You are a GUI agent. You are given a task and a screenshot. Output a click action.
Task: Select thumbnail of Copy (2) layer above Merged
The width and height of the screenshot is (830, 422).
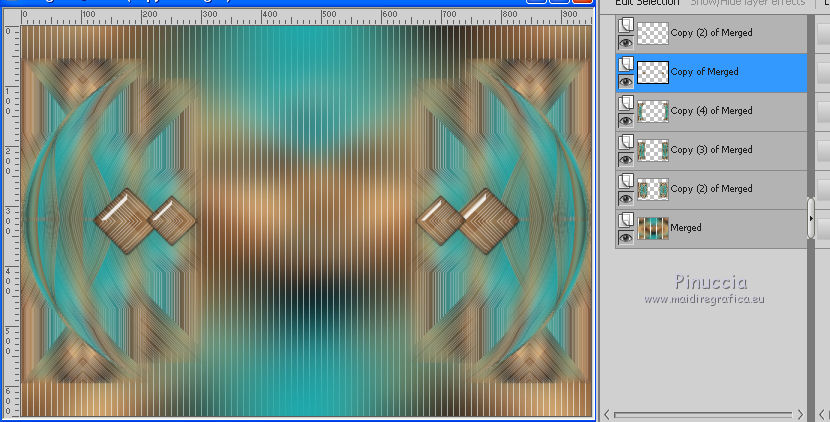653,190
